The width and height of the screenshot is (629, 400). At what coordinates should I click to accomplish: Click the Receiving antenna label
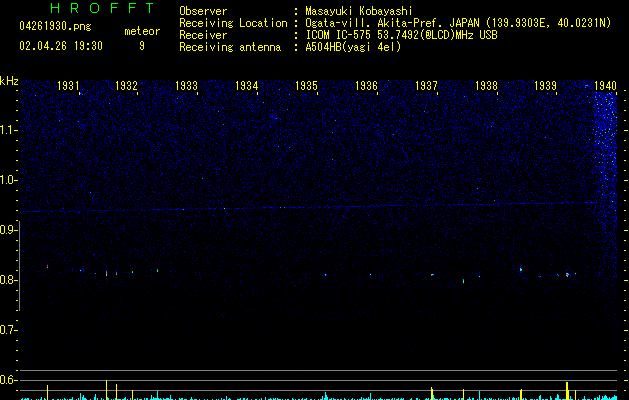coord(230,47)
